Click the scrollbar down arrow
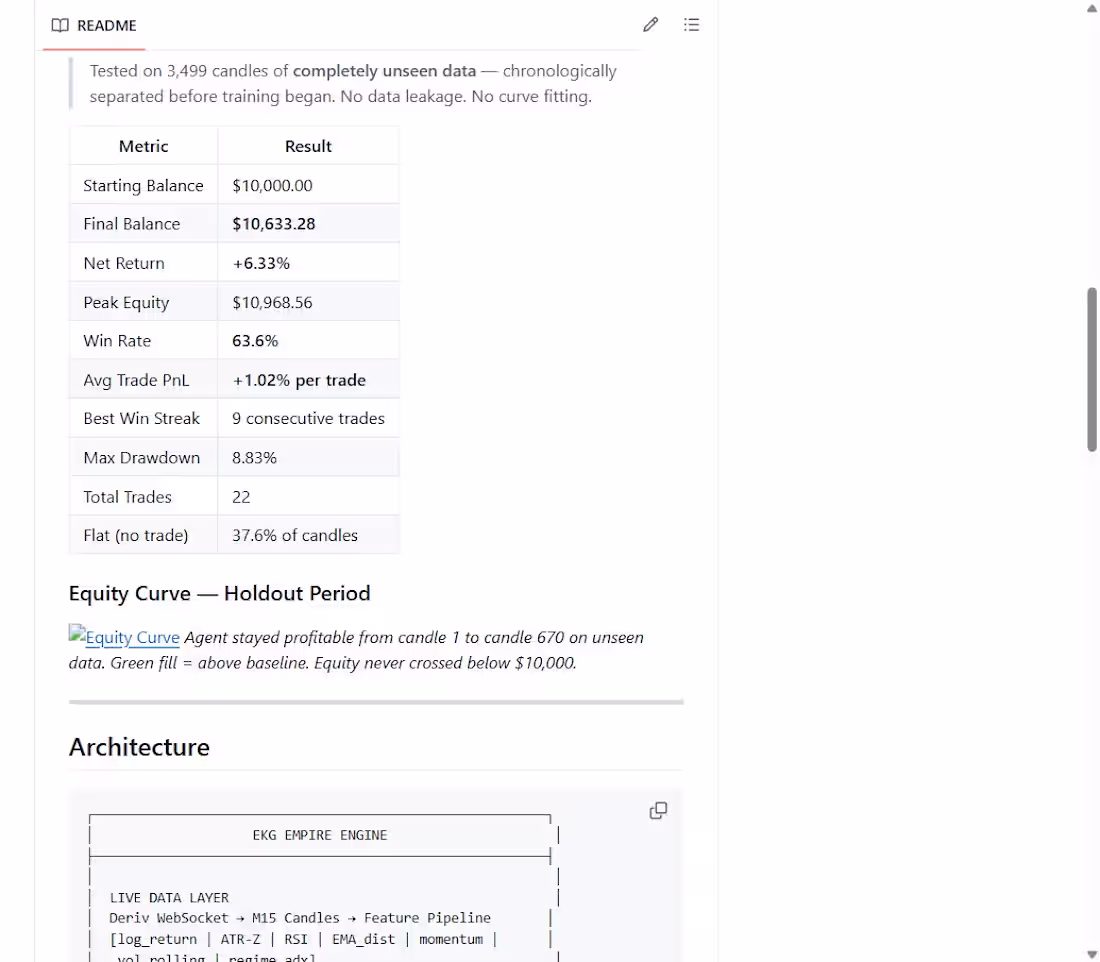1100x962 pixels. click(x=1092, y=954)
